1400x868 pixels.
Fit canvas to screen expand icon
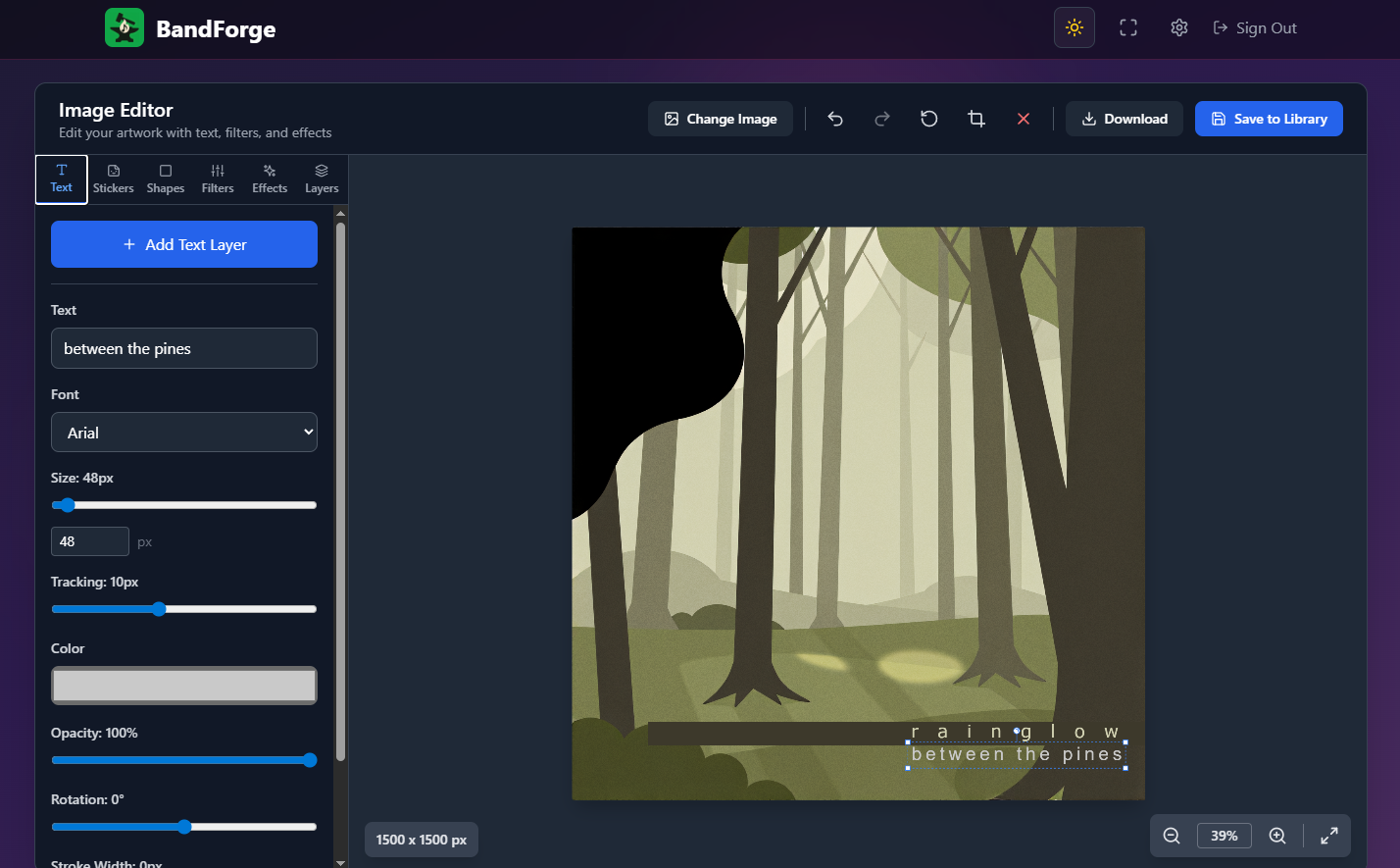tap(1329, 836)
